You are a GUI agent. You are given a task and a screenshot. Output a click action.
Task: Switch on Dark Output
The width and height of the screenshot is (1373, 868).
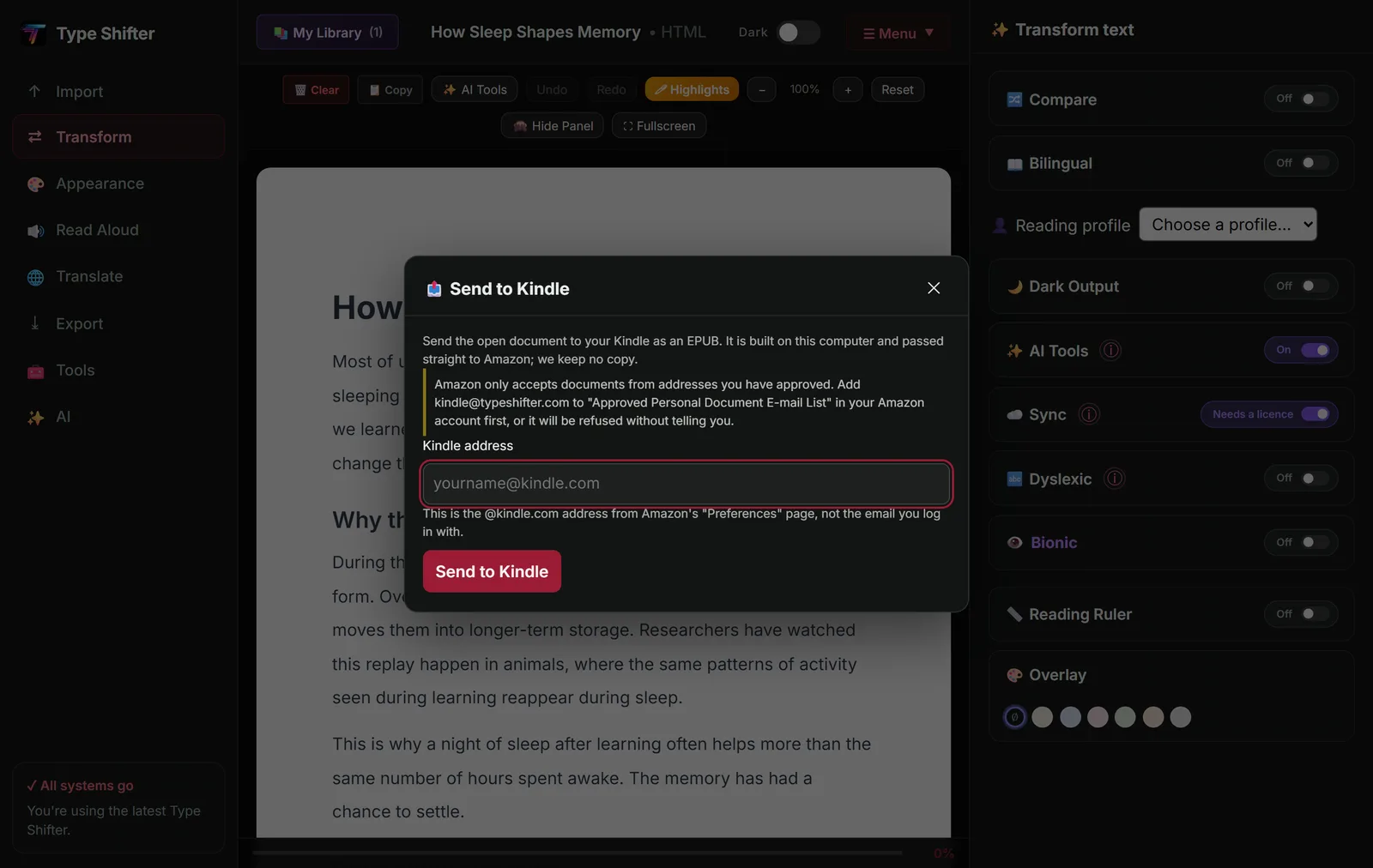(1301, 286)
